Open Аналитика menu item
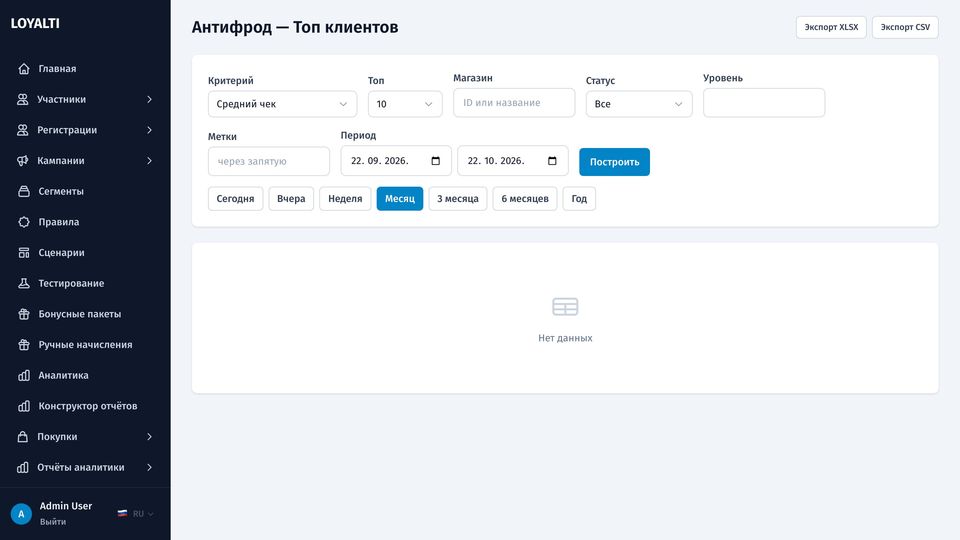The height and width of the screenshot is (540, 960). tap(85, 375)
